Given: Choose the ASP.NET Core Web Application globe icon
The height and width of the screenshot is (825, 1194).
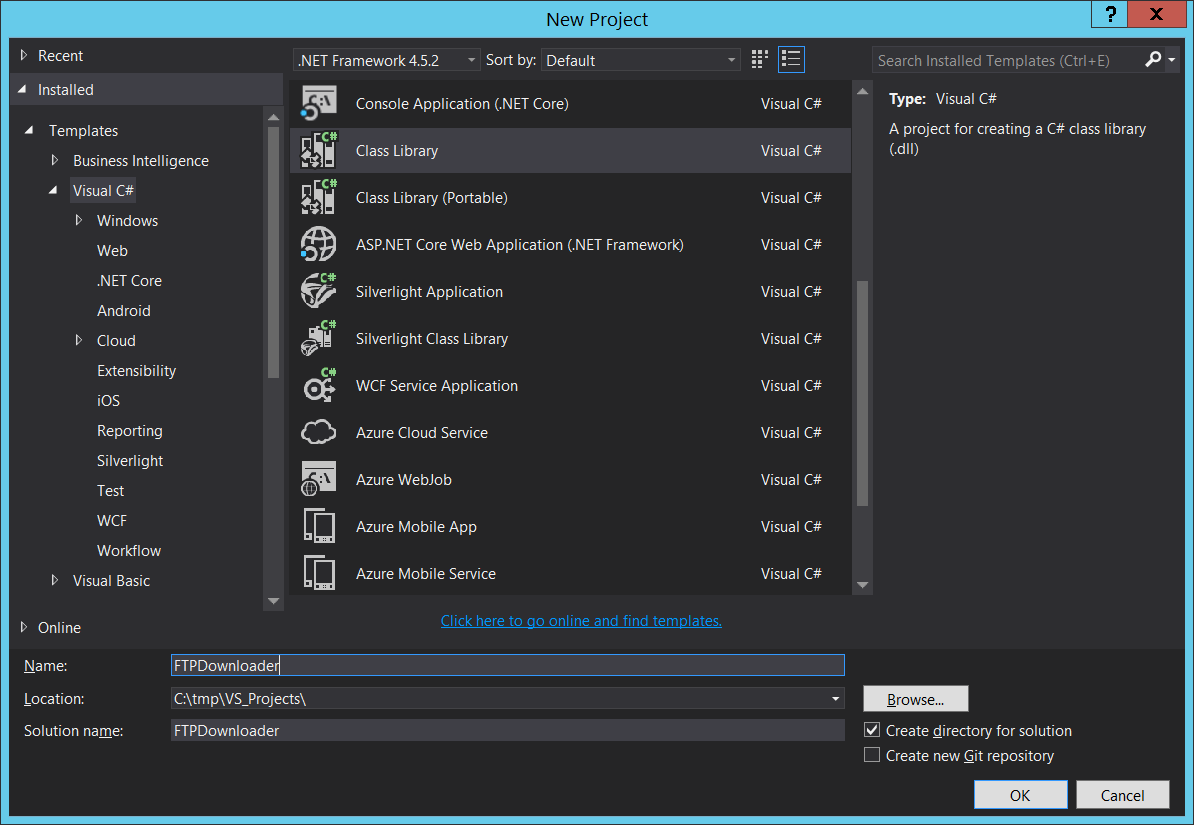Looking at the screenshot, I should coord(318,245).
